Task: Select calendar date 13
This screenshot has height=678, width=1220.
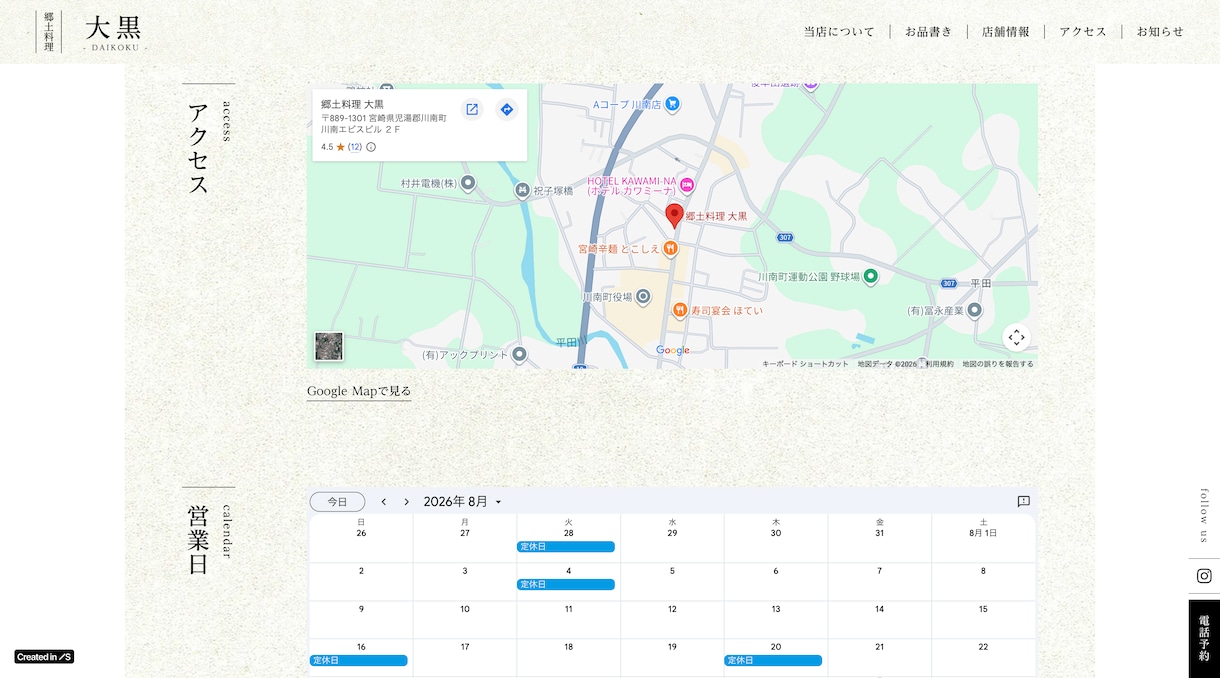Action: pyautogui.click(x=776, y=609)
